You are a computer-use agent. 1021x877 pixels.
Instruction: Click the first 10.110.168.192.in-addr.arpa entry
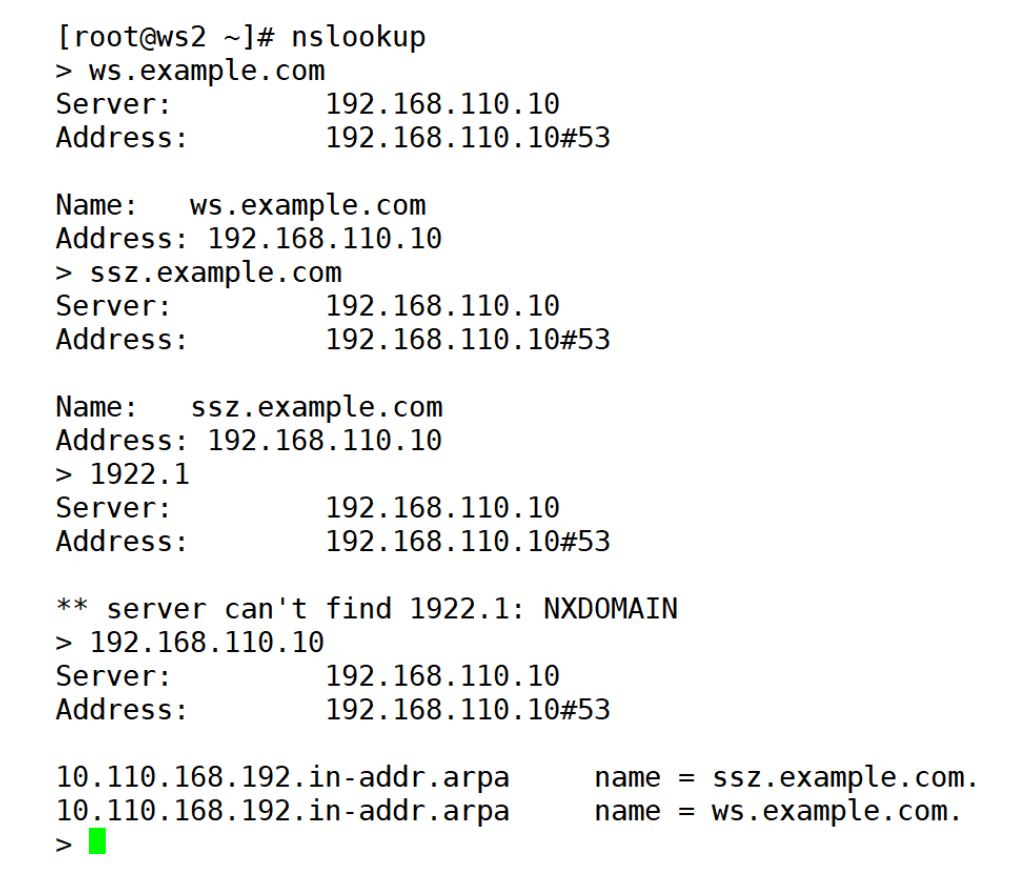point(283,777)
